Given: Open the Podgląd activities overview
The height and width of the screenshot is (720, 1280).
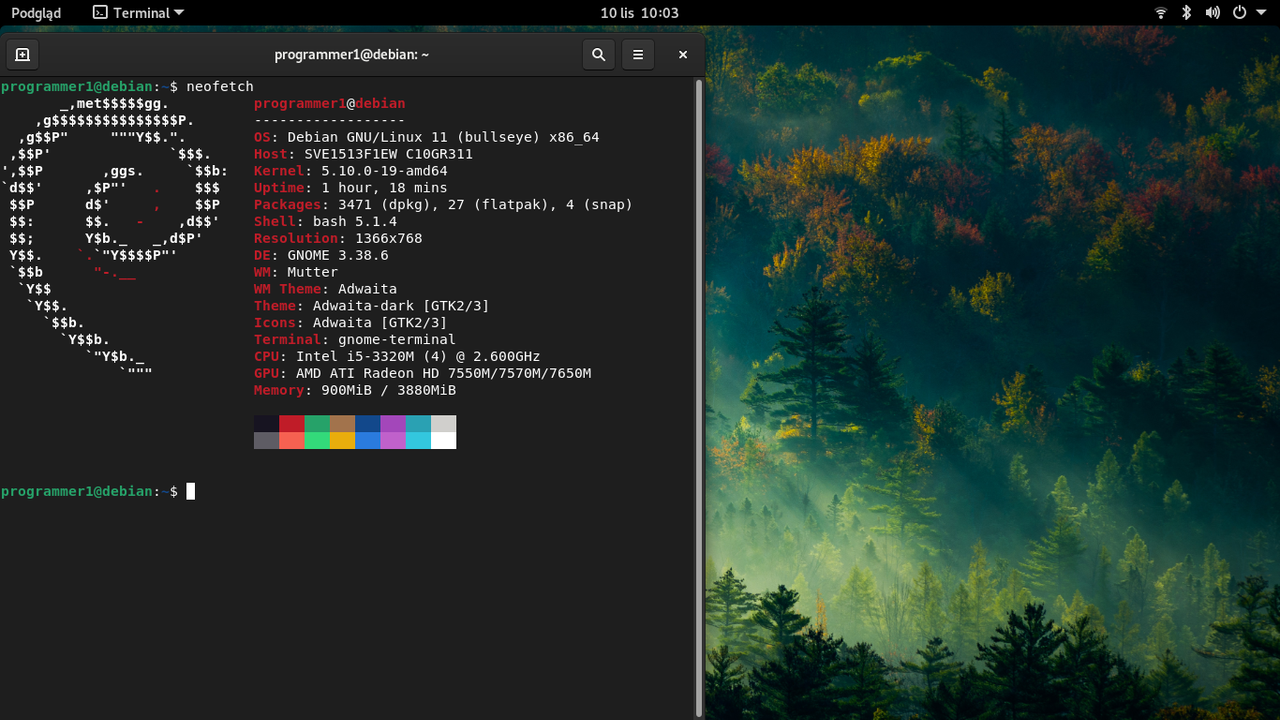Looking at the screenshot, I should 36,13.
